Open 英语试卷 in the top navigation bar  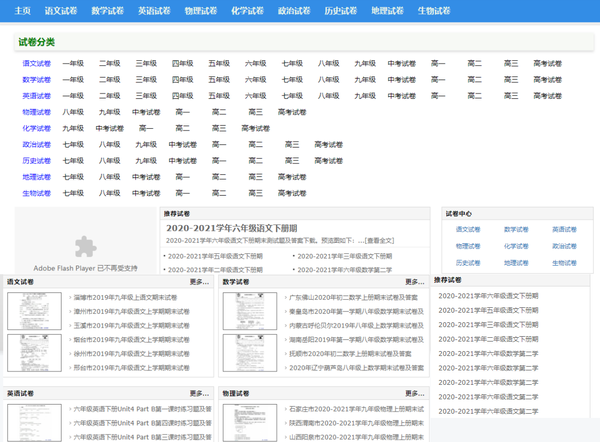154,11
